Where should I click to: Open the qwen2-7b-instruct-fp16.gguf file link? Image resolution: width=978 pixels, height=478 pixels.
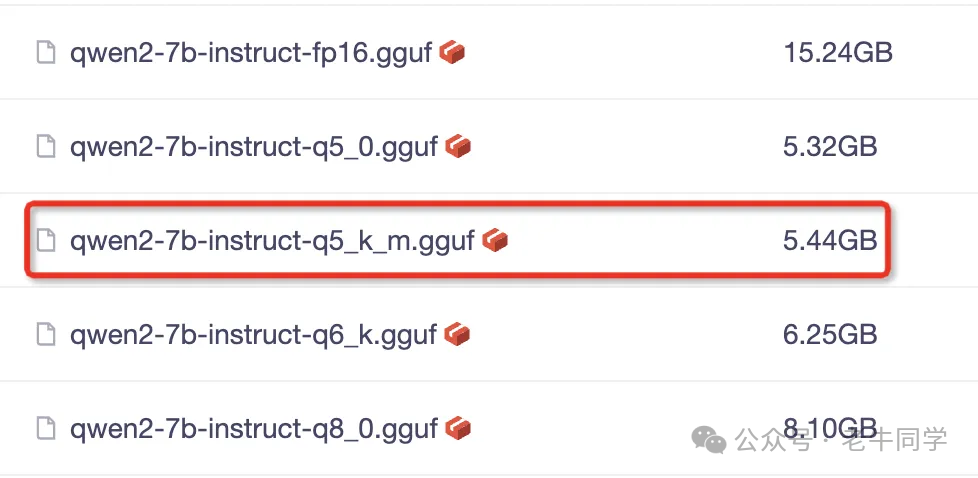(251, 54)
